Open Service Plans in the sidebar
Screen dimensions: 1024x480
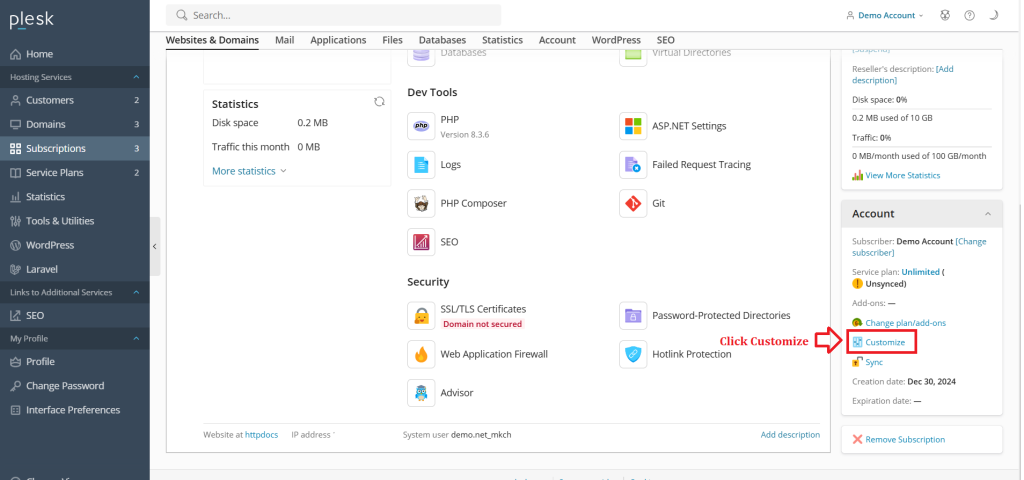click(x=74, y=172)
